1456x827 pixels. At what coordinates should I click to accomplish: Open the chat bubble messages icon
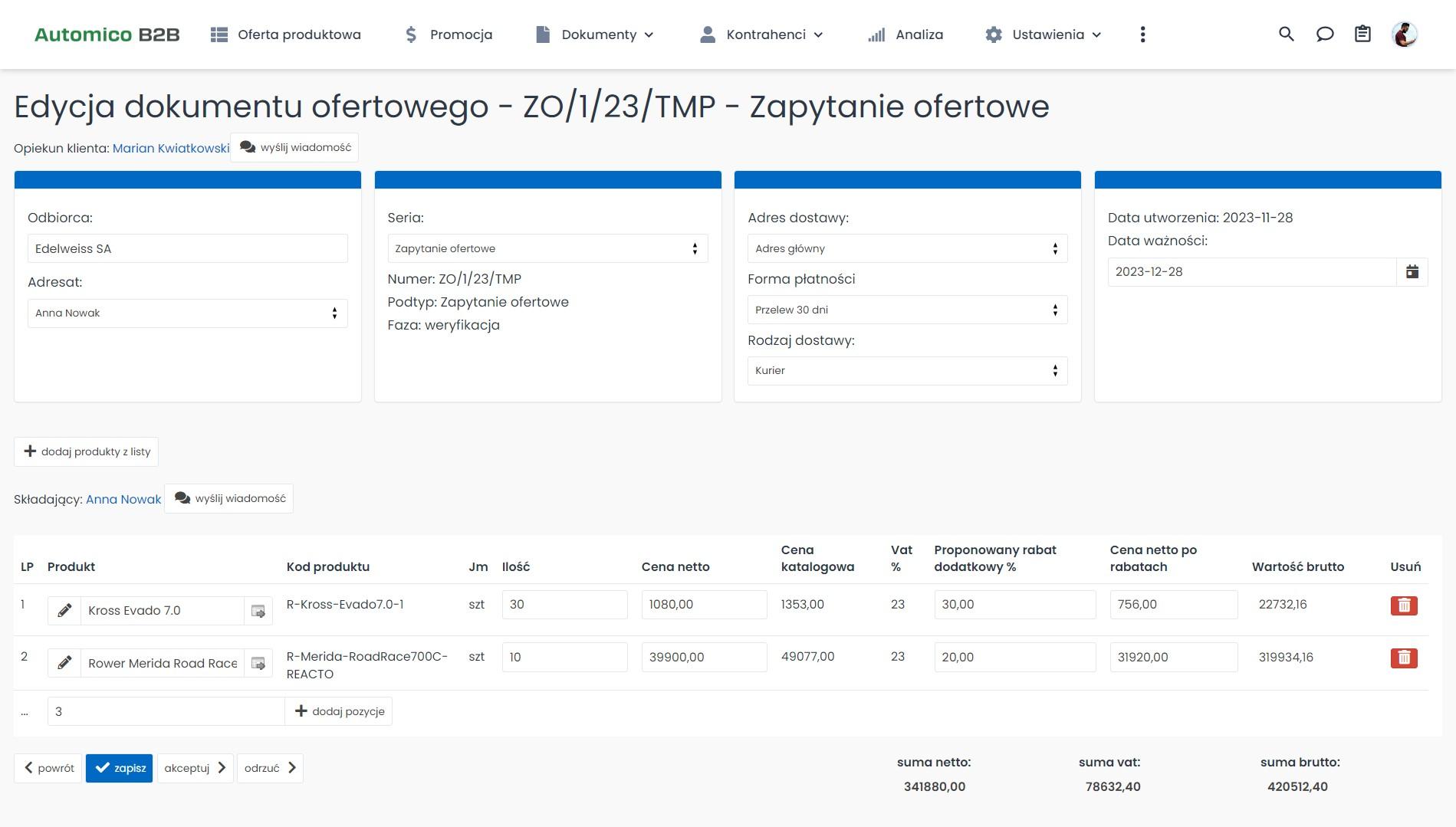[x=1324, y=34]
